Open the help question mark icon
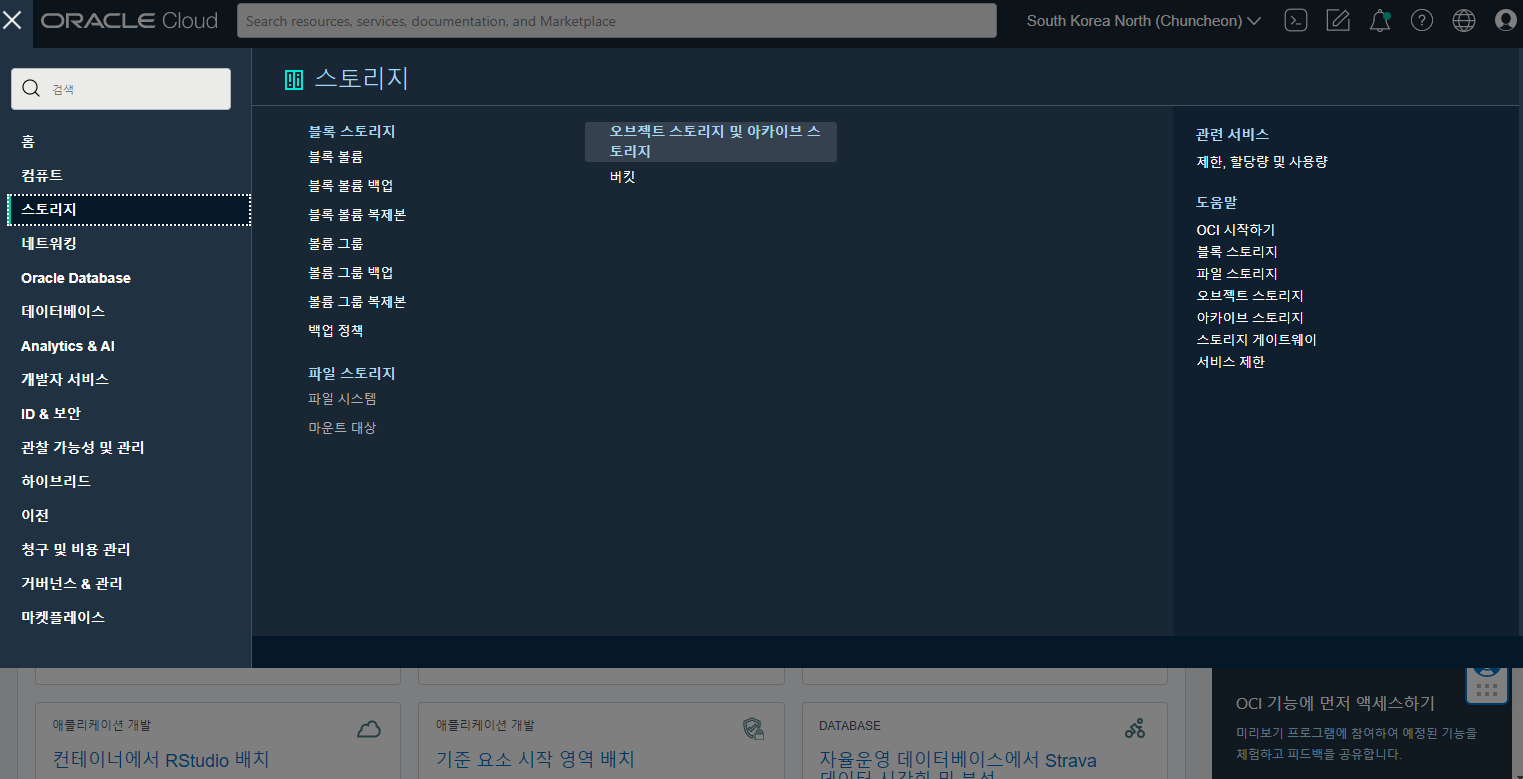Image resolution: width=1523 pixels, height=779 pixels. tap(1422, 20)
